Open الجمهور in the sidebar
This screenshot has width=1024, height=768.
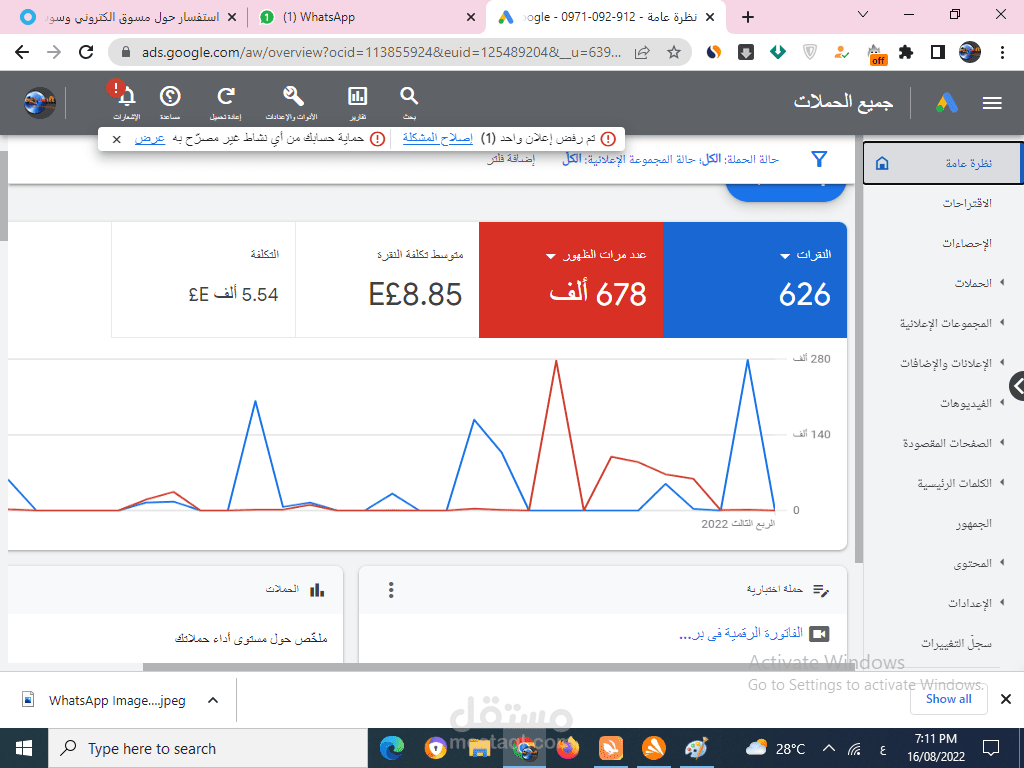click(x=974, y=523)
